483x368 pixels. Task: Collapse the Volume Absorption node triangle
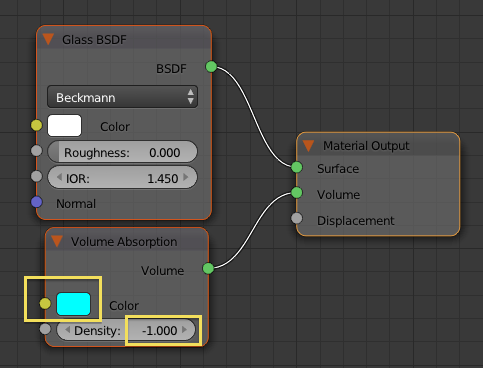(x=57, y=241)
